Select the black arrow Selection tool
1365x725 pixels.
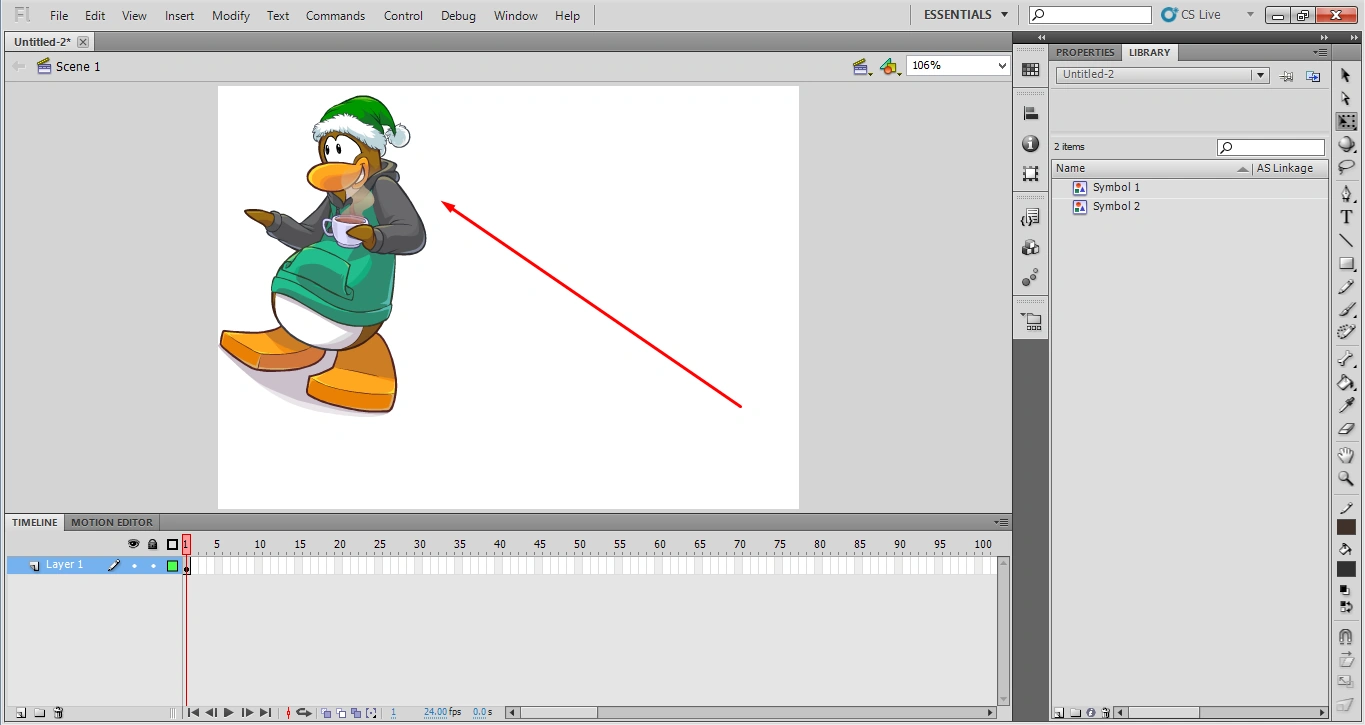1346,76
